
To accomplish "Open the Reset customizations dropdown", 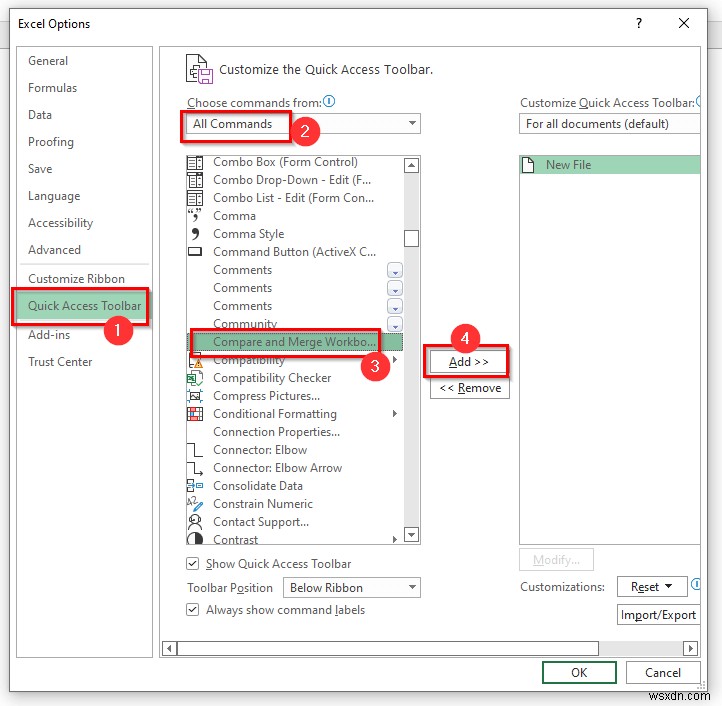I will (x=652, y=587).
